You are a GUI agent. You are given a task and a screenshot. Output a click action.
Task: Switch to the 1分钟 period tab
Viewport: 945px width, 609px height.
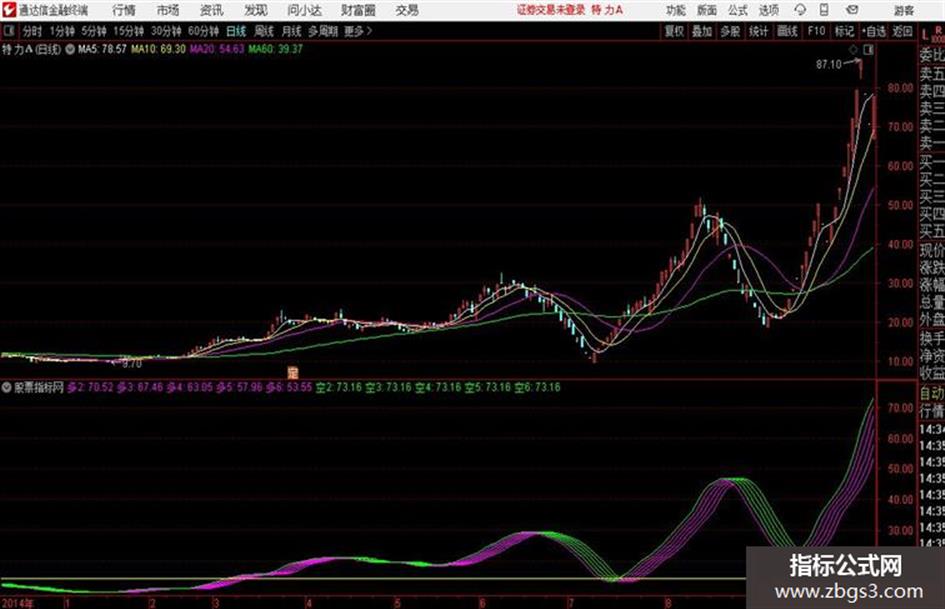coord(62,31)
